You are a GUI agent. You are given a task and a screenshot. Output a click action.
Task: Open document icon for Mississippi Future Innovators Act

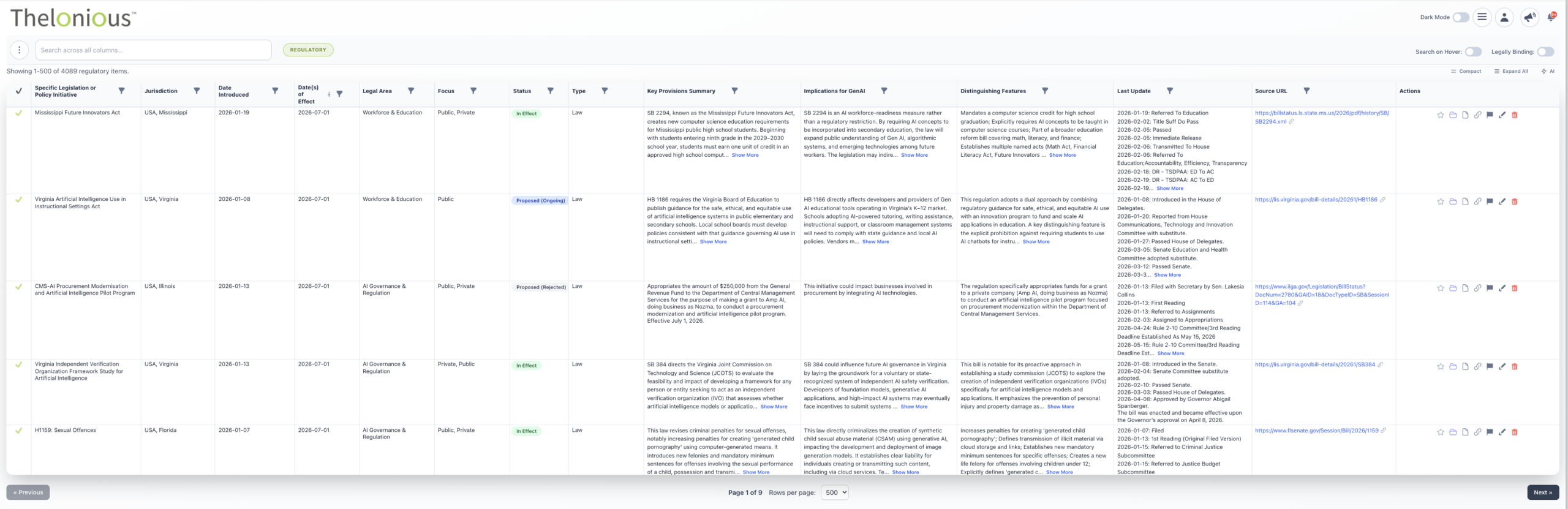(x=1465, y=115)
